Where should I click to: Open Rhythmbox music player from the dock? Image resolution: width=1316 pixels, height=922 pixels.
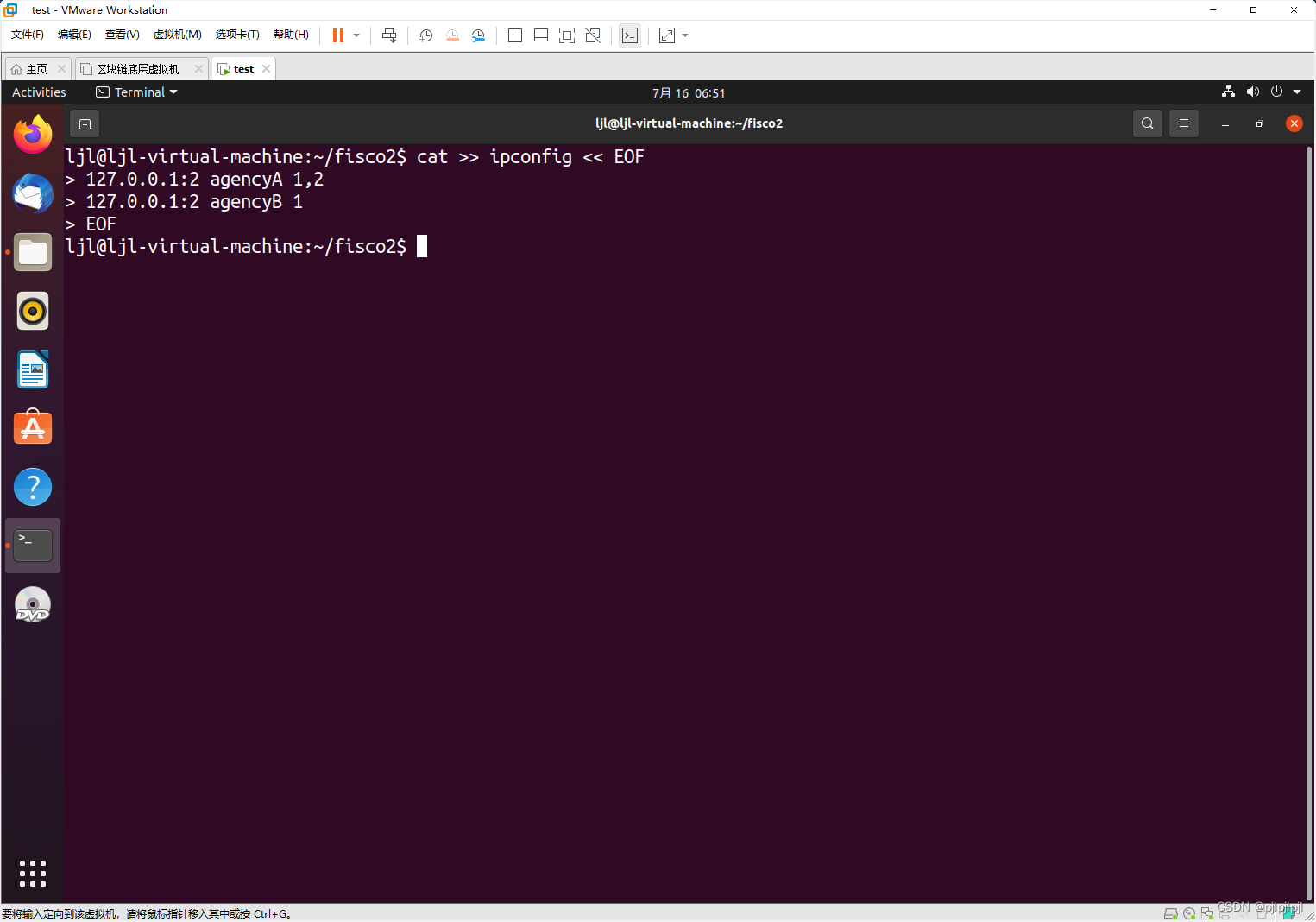tap(33, 311)
